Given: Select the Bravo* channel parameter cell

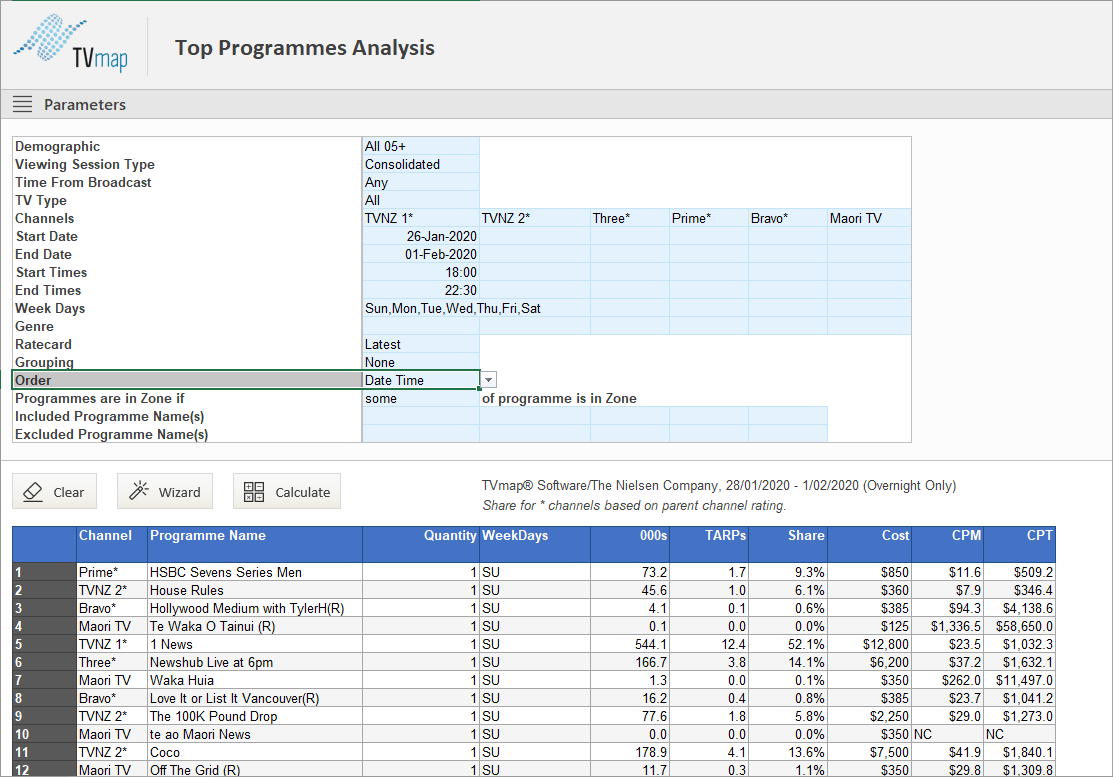Looking at the screenshot, I should pos(788,218).
